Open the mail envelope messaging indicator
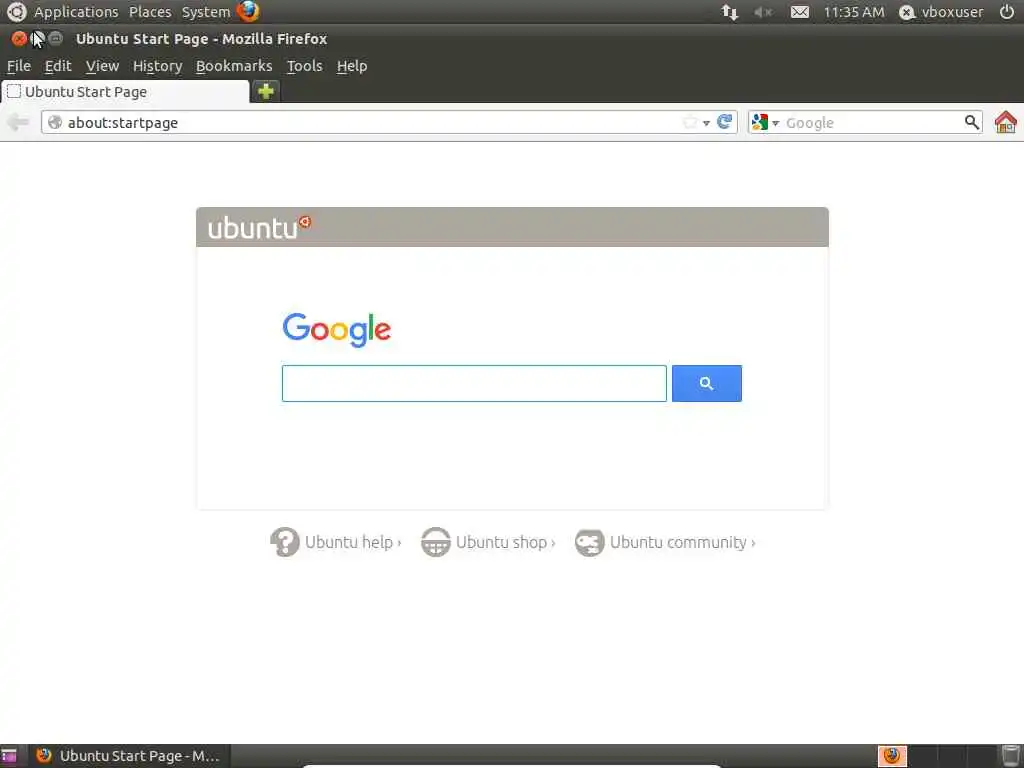Image resolution: width=1024 pixels, height=768 pixels. click(x=799, y=12)
